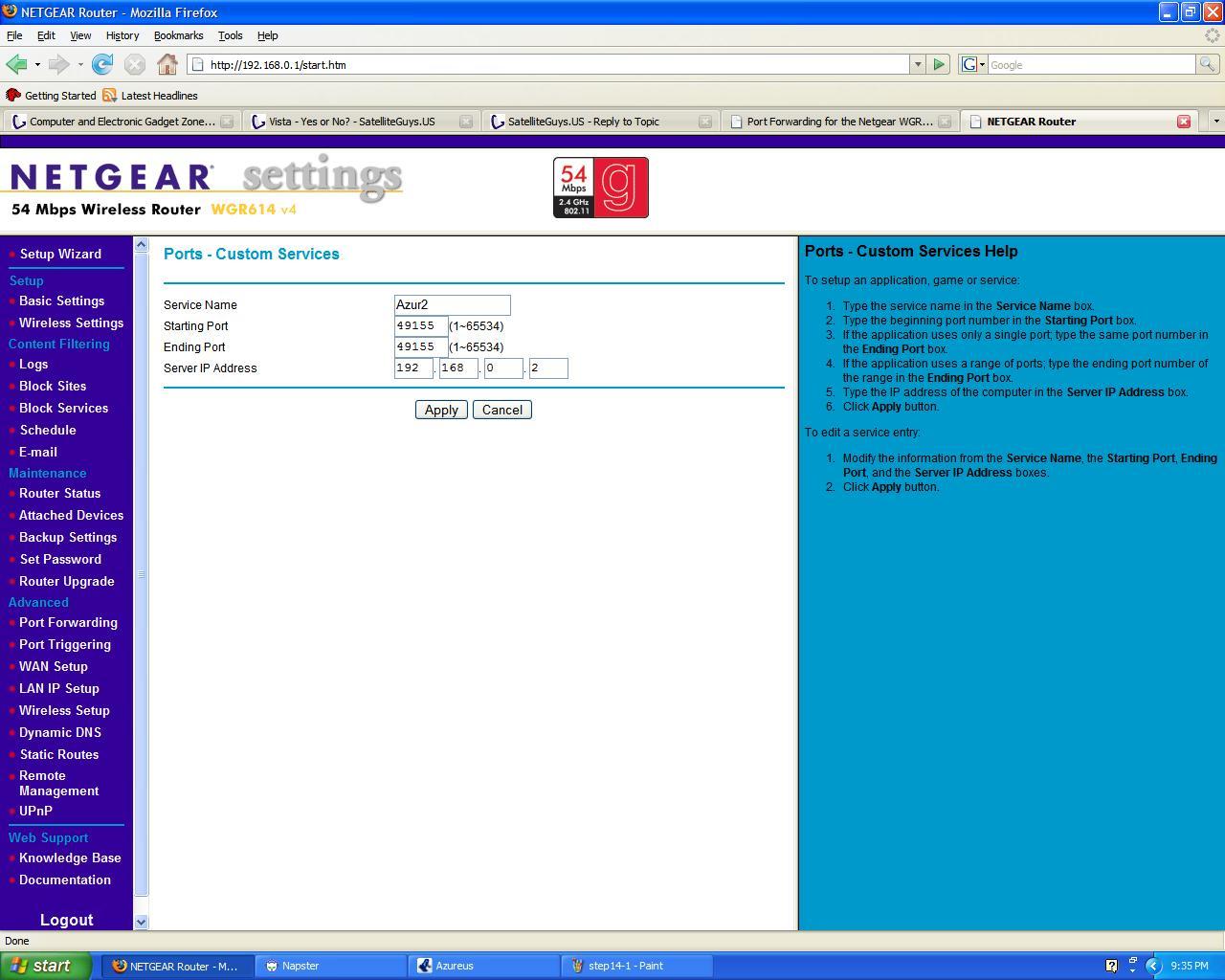Open Port Forwarding link
The height and width of the screenshot is (980, 1225).
tap(68, 622)
